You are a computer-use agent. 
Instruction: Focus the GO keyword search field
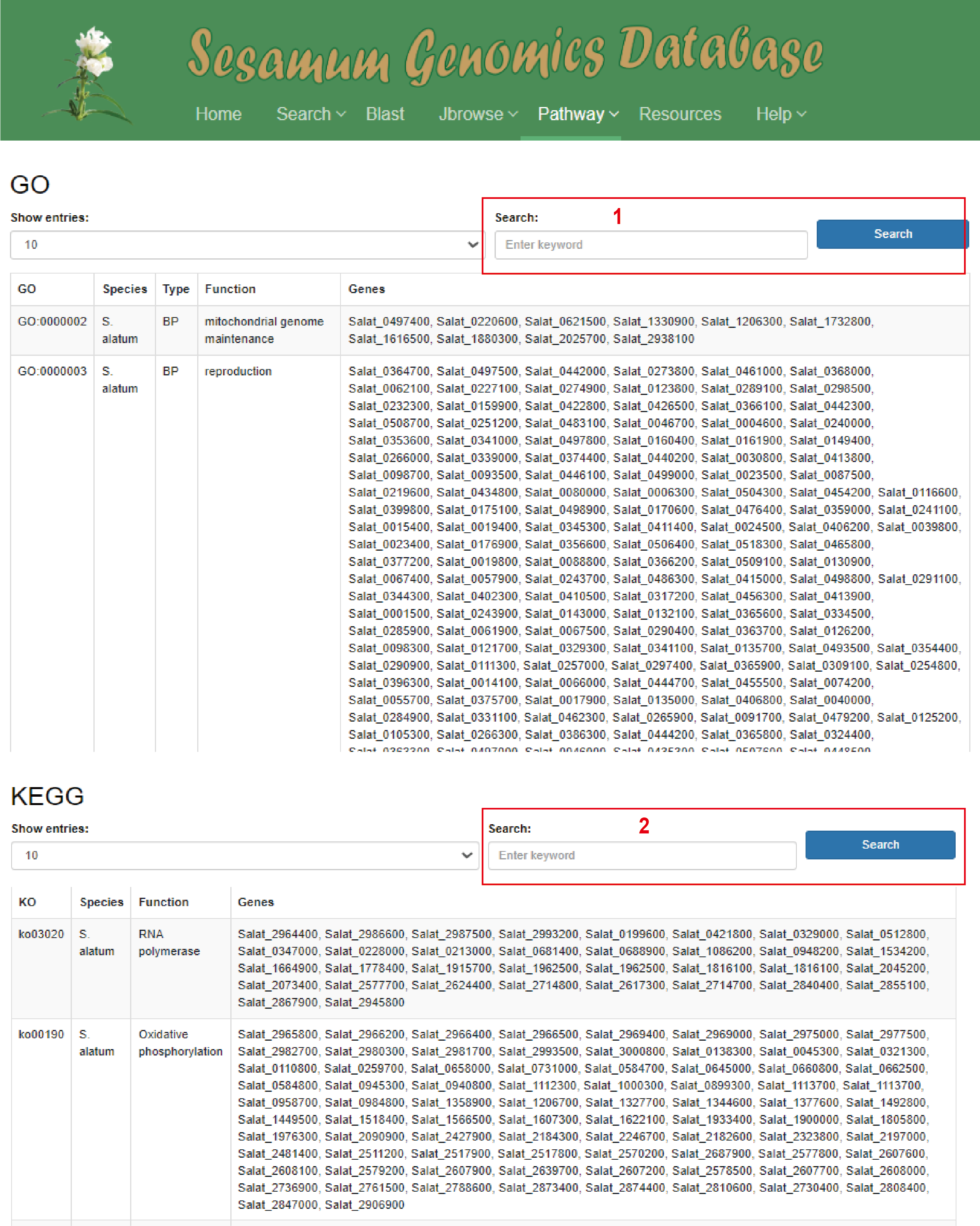[x=651, y=245]
